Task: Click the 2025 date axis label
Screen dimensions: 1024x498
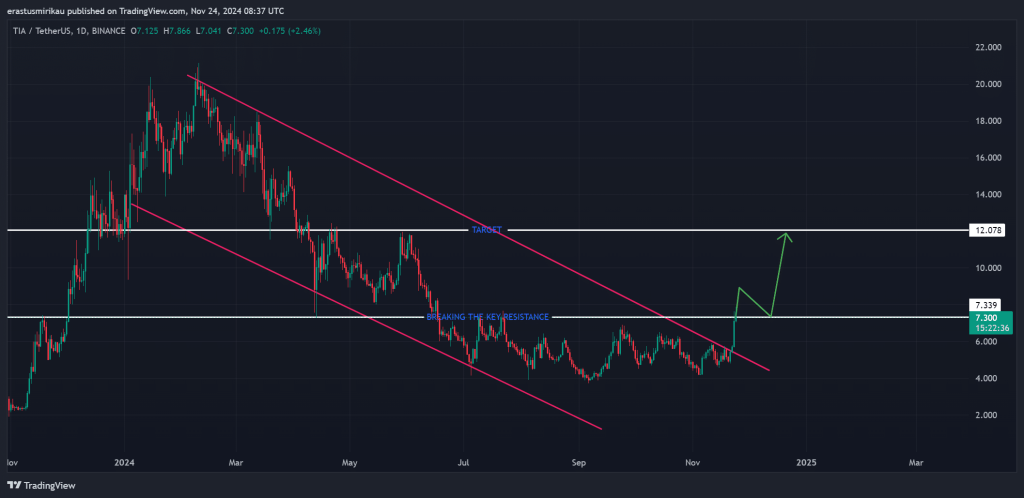Action: tap(806, 463)
